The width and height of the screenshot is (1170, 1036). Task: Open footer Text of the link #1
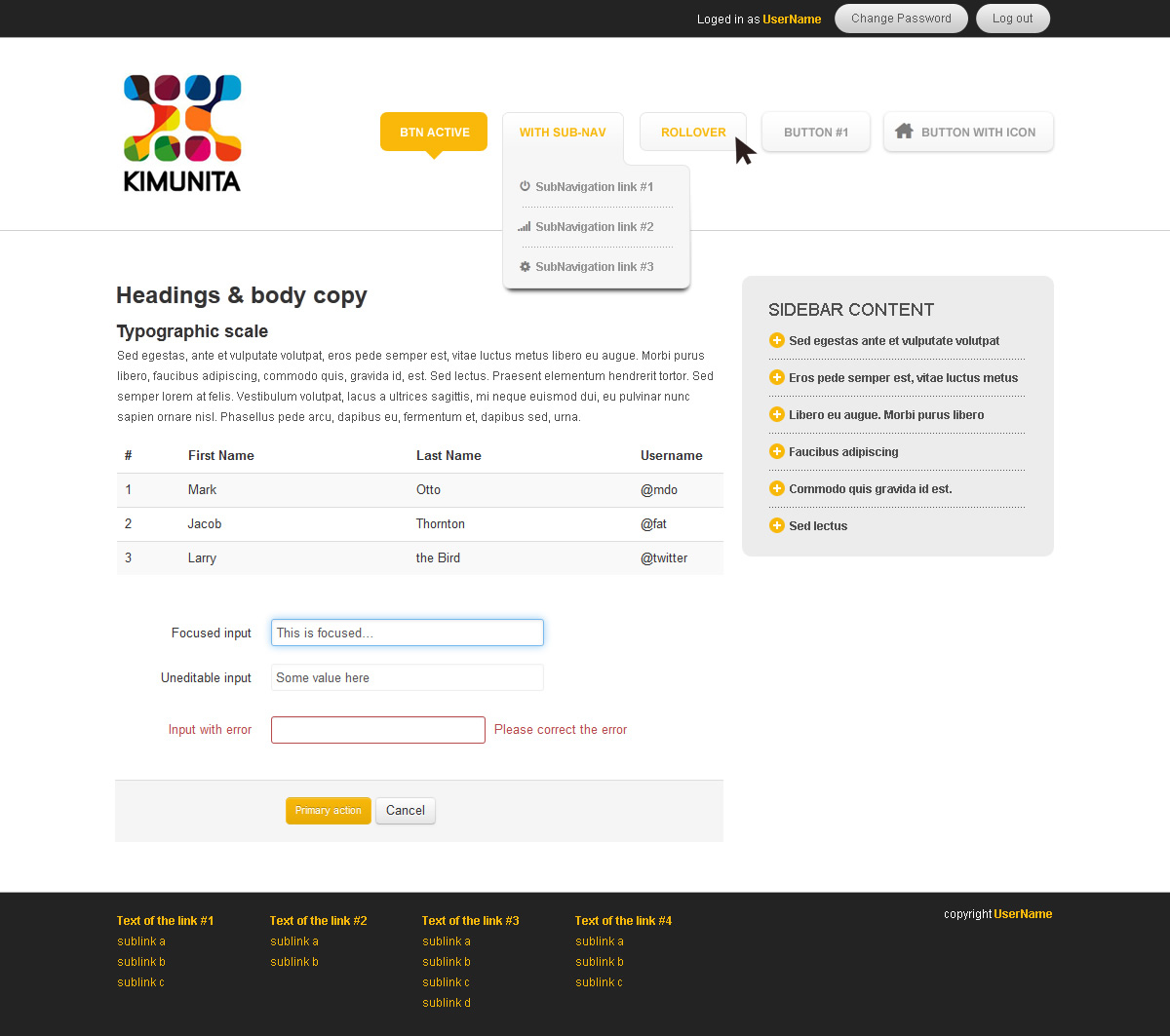point(165,920)
